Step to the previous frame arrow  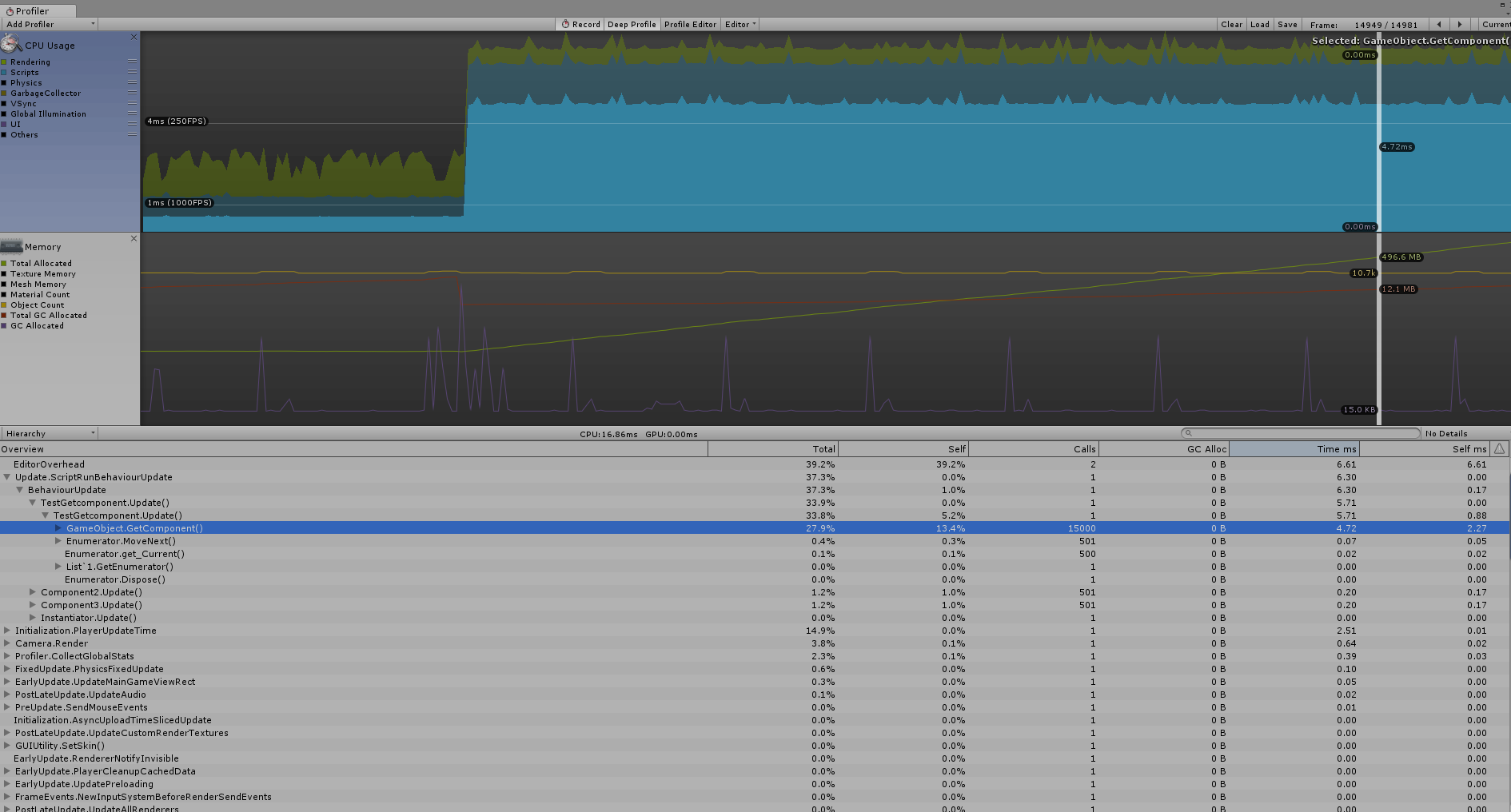tap(1439, 24)
